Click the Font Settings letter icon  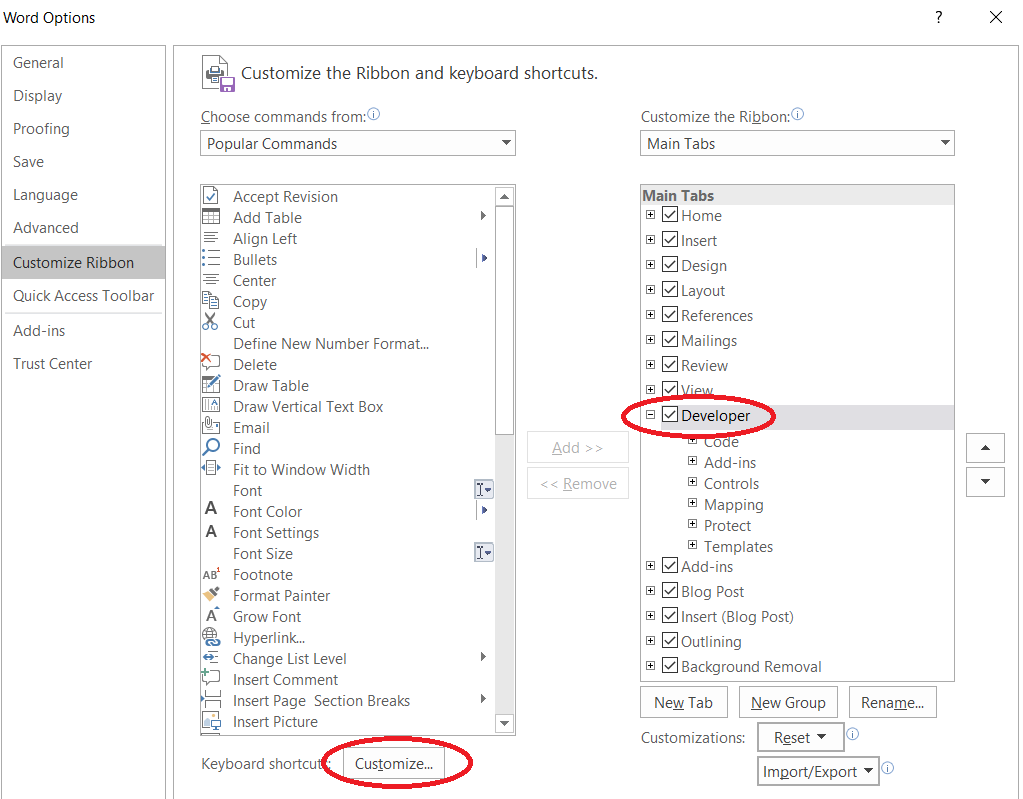tap(211, 532)
